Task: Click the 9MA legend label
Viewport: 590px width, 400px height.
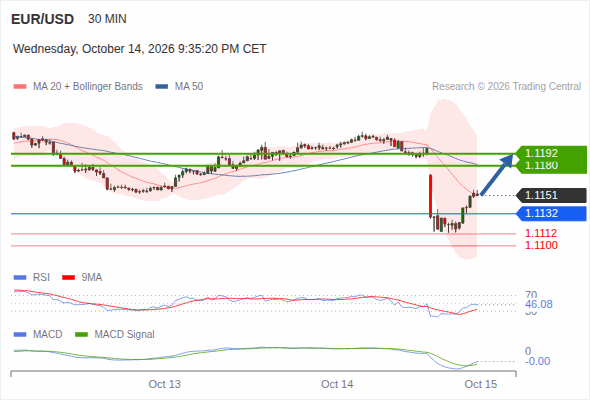Action: 92,278
